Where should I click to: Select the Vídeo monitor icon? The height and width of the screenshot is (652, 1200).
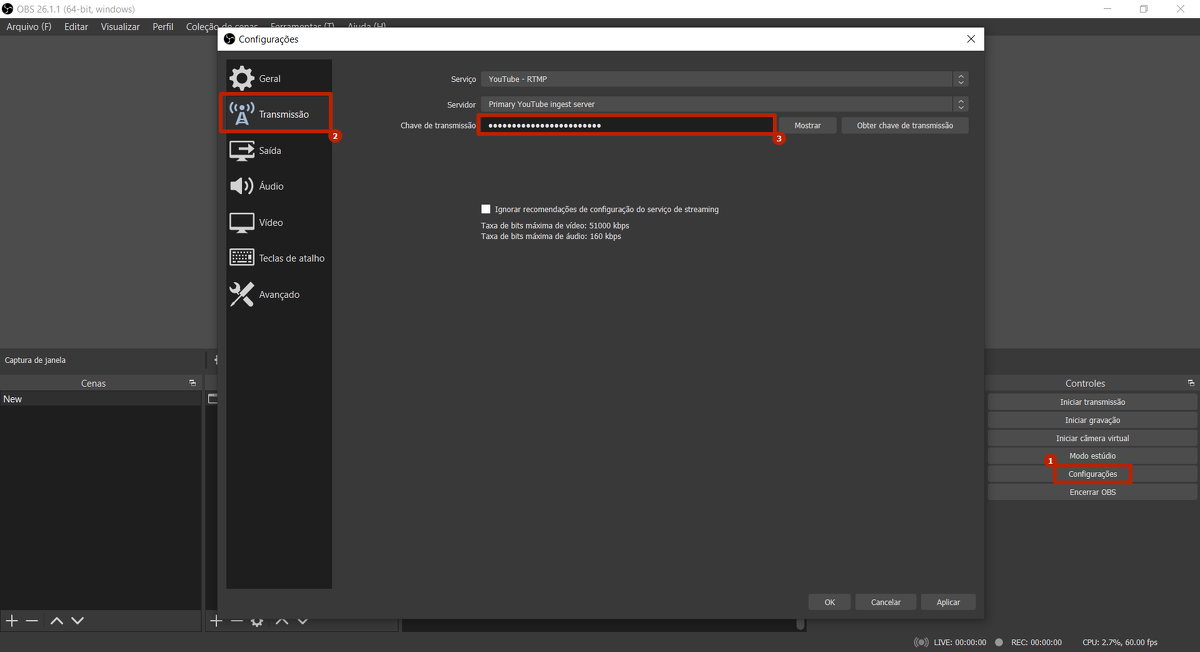pyautogui.click(x=241, y=222)
